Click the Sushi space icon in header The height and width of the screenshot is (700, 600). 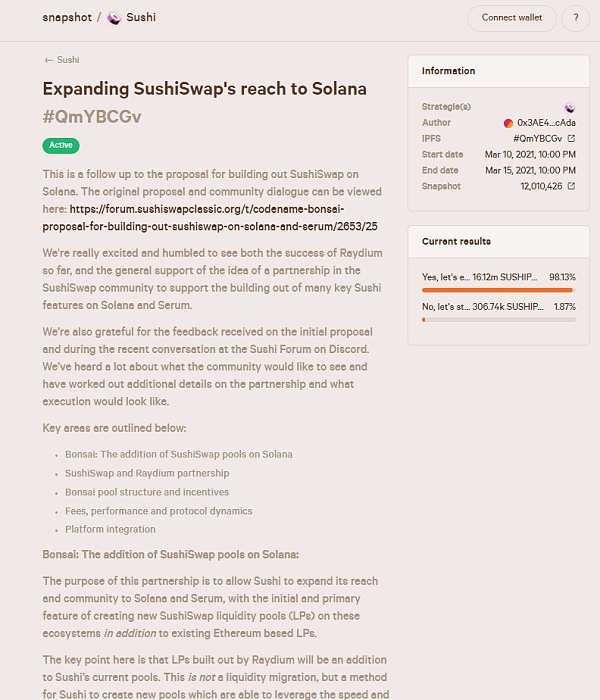tap(113, 17)
